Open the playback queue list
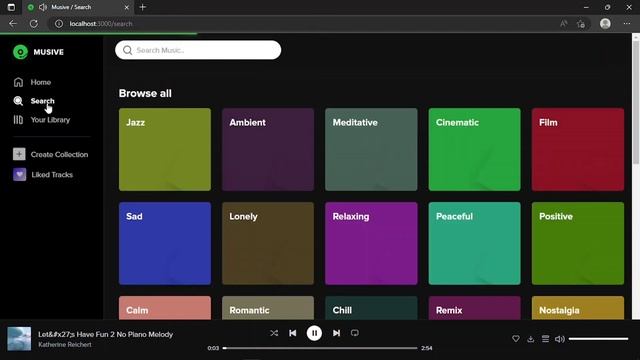640x360 pixels. [x=545, y=339]
